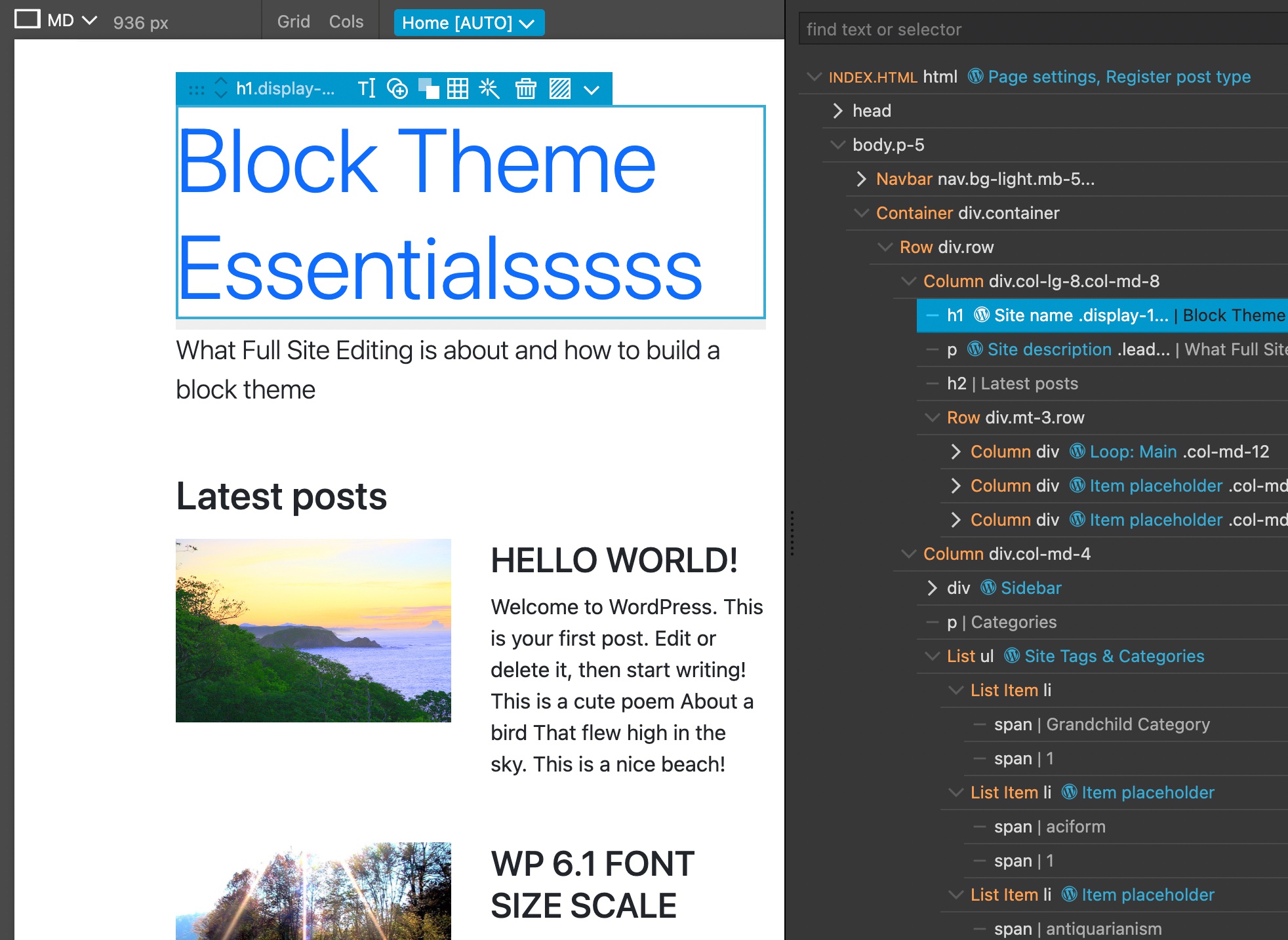This screenshot has height=940, width=1288.
Task: Click the Welcome to WordPress excerpt text
Action: point(627,685)
